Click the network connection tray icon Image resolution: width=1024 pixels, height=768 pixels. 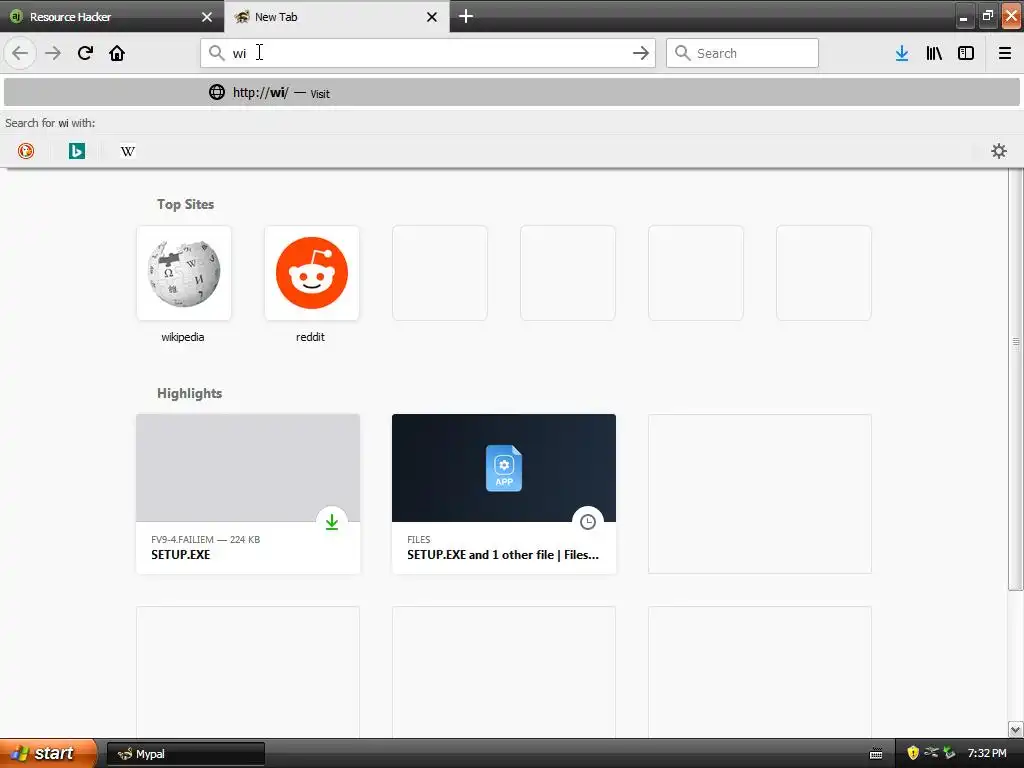click(x=931, y=753)
